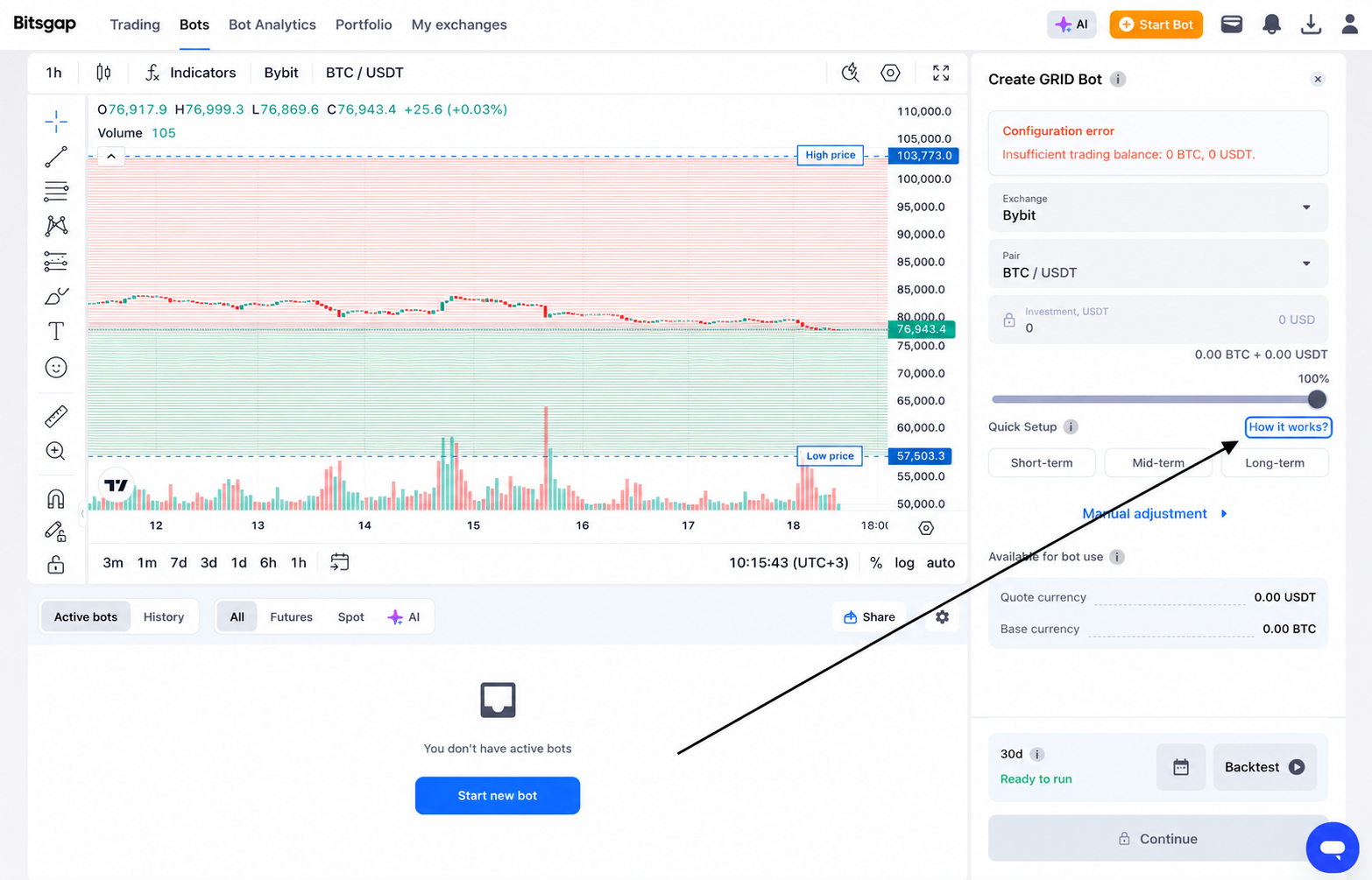Expand Manual adjustment section
Viewport: 1372px width, 880px height.
coord(1155,514)
